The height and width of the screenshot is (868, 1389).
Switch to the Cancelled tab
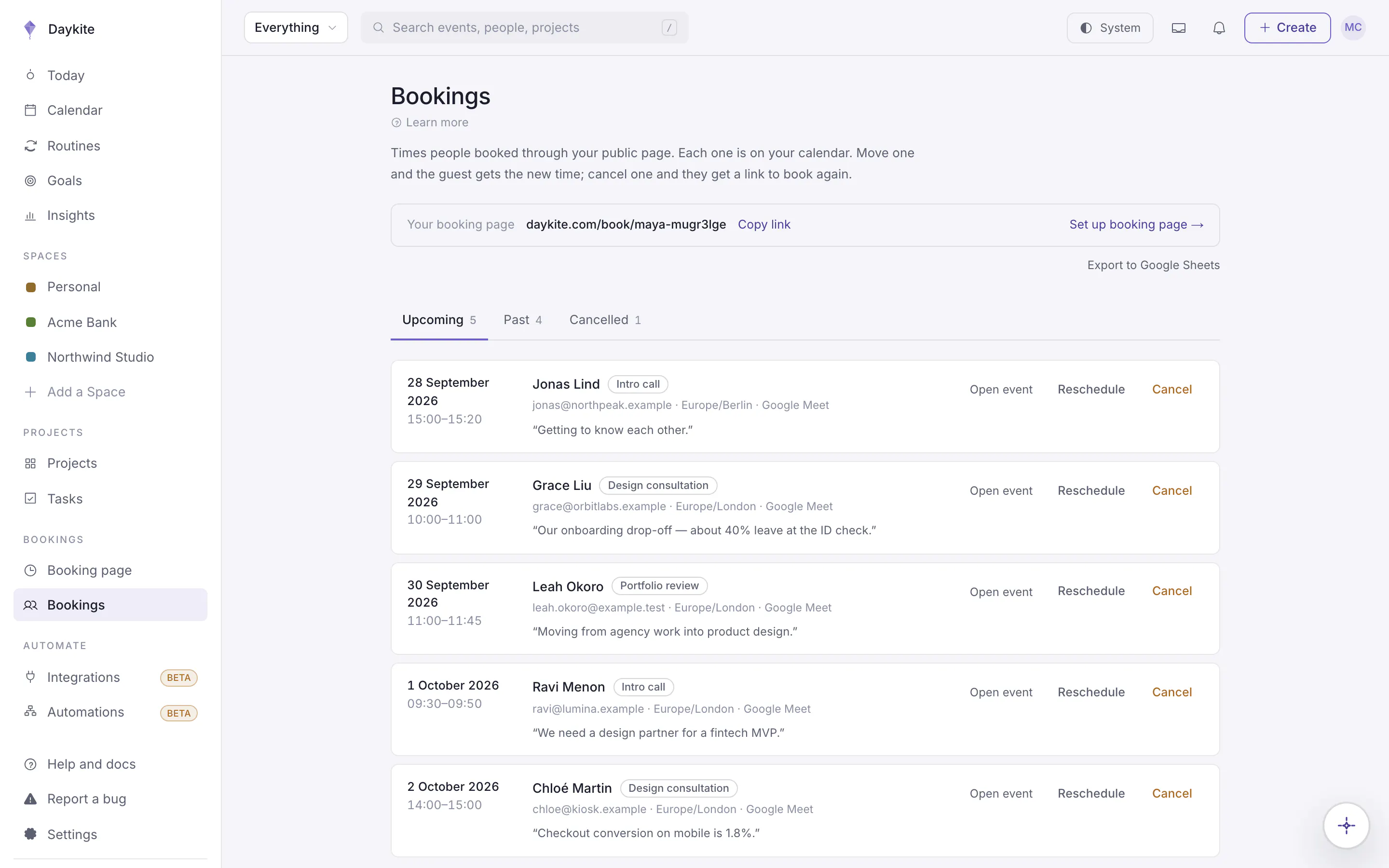(x=605, y=320)
